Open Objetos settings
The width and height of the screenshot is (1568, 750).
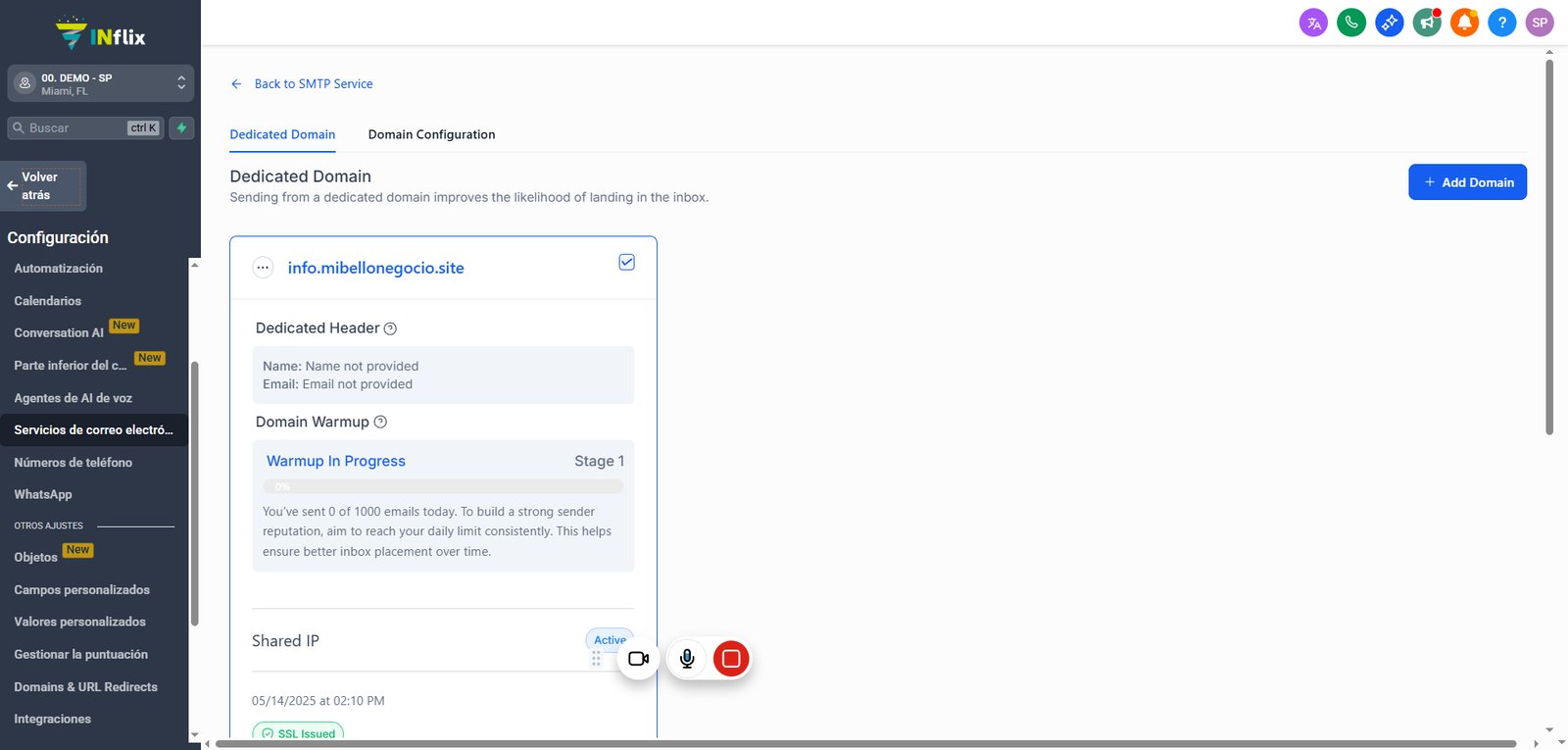(35, 557)
